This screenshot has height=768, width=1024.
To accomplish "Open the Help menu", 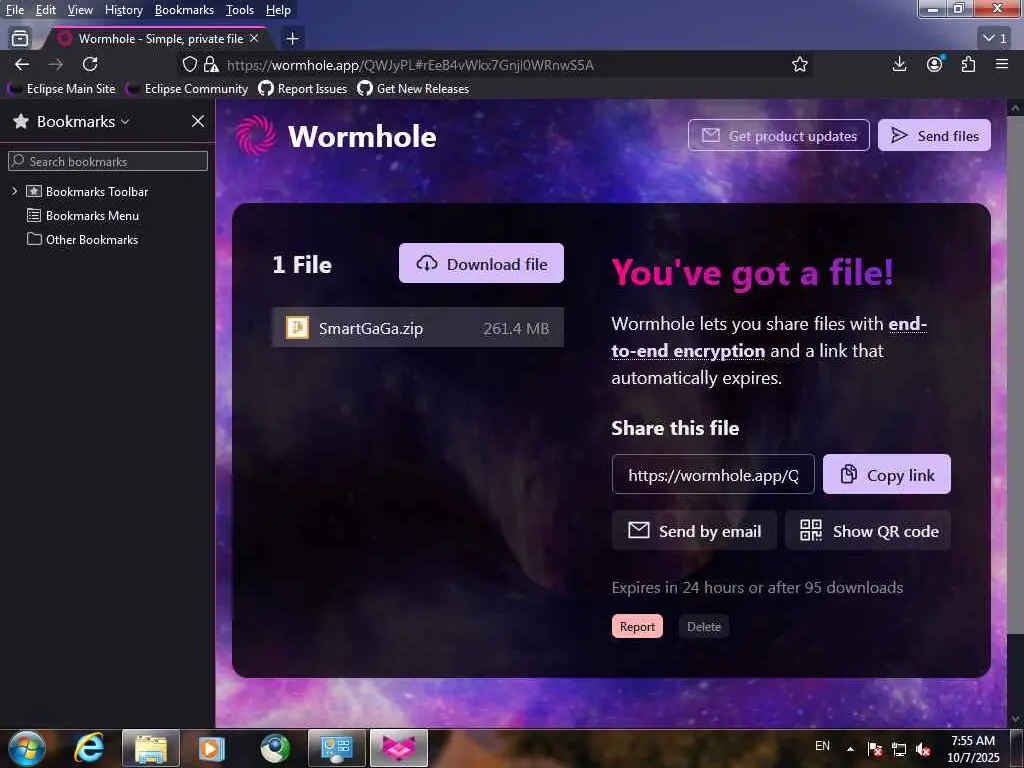I will (x=278, y=10).
